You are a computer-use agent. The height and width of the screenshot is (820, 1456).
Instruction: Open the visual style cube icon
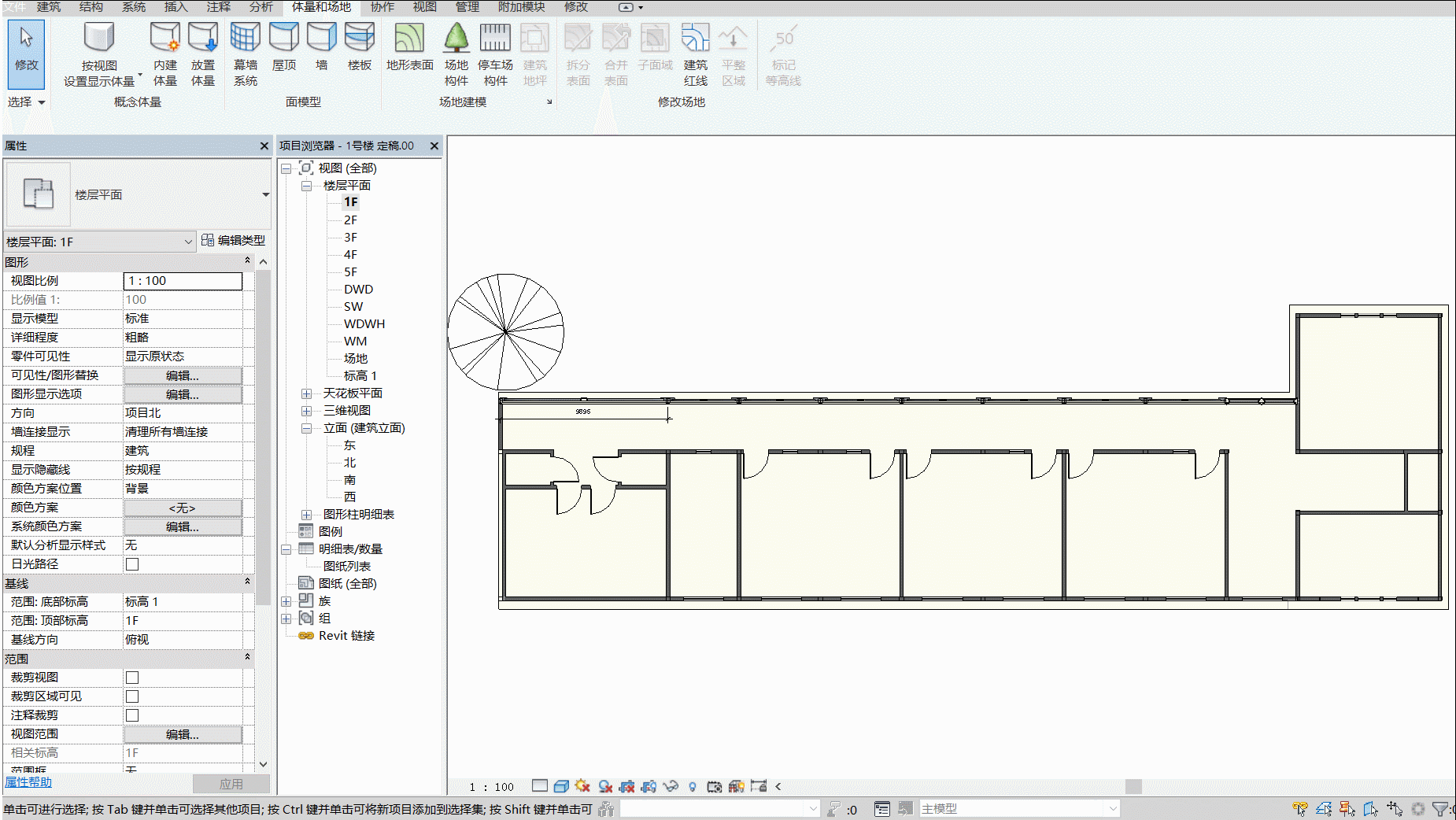coord(561,786)
